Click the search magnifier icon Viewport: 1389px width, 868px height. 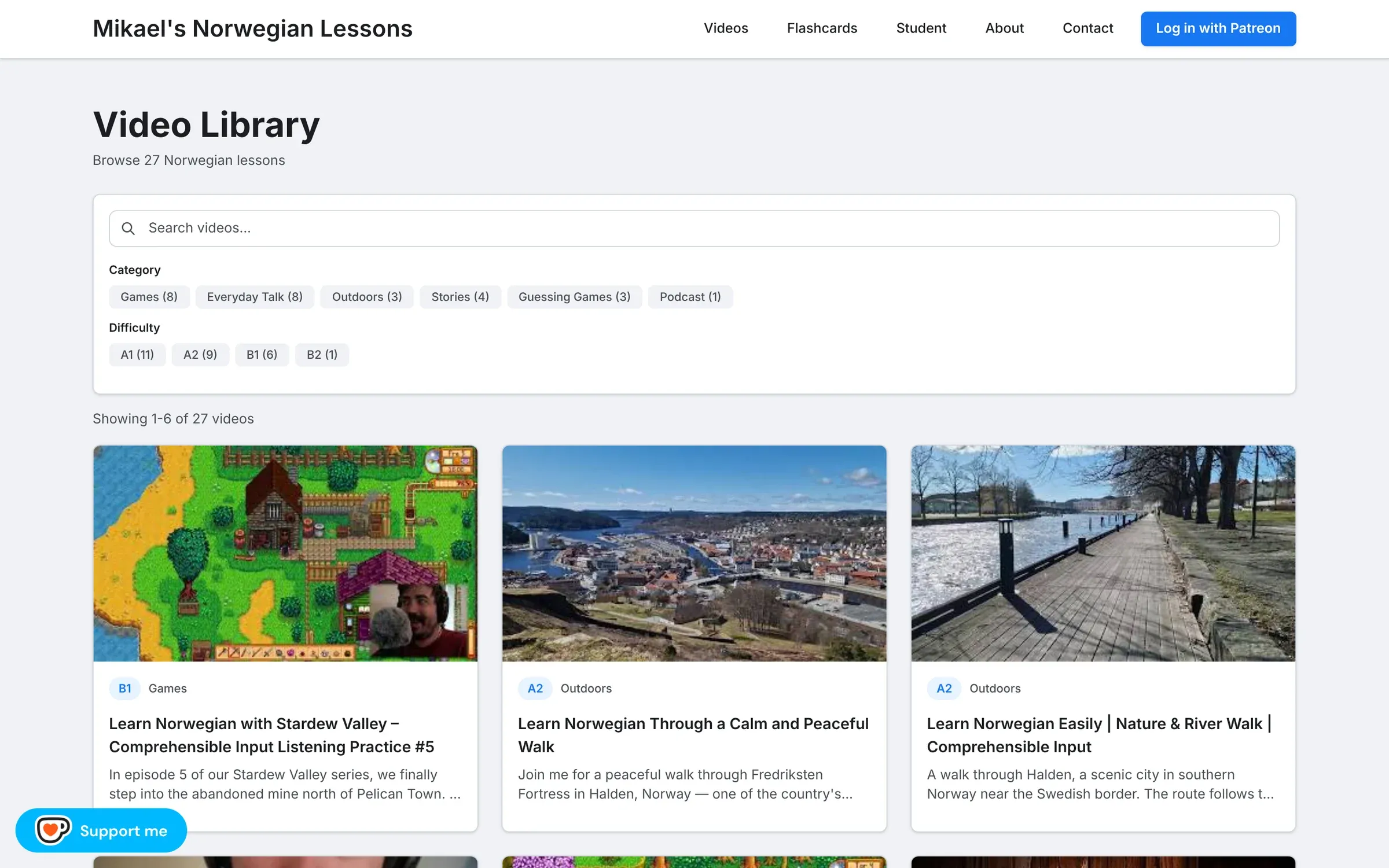coord(128,229)
